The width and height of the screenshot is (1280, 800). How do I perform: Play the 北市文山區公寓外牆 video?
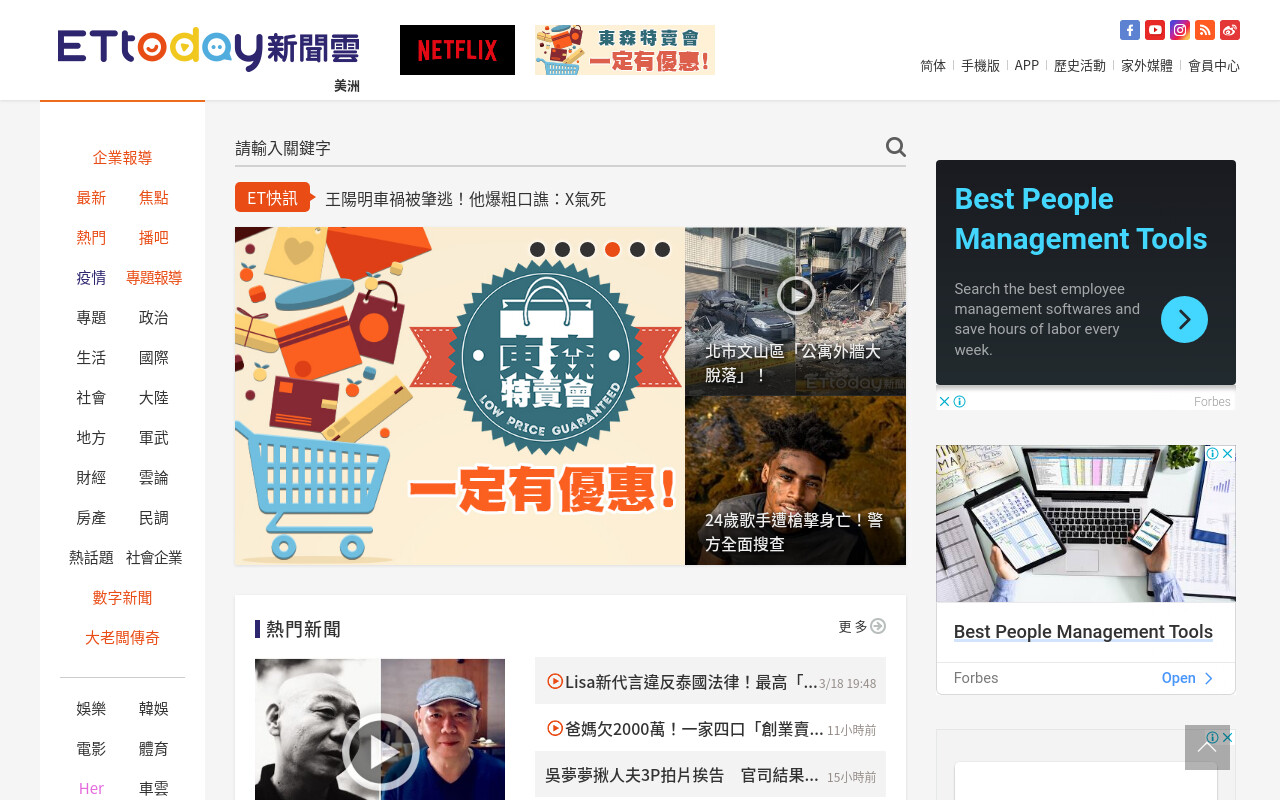(796, 295)
